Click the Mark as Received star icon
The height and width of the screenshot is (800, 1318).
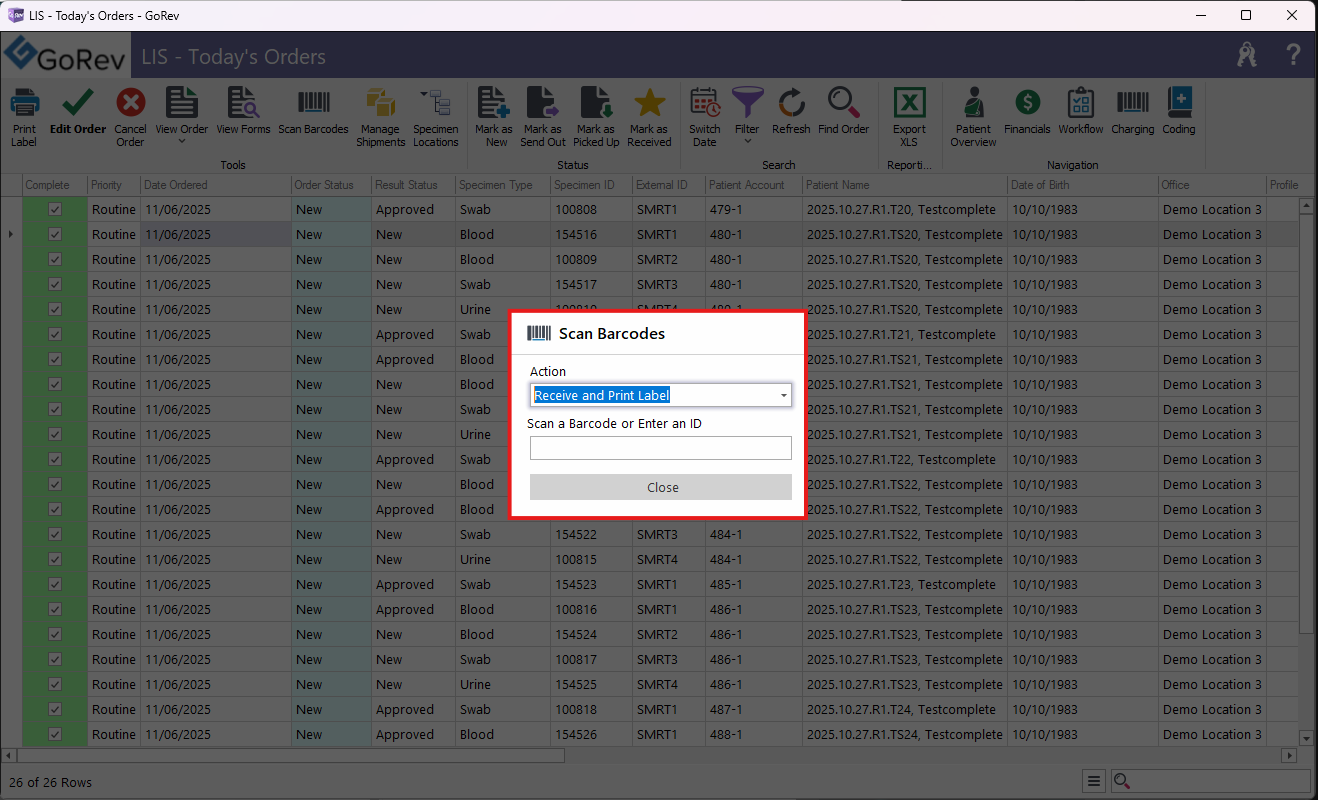click(649, 104)
